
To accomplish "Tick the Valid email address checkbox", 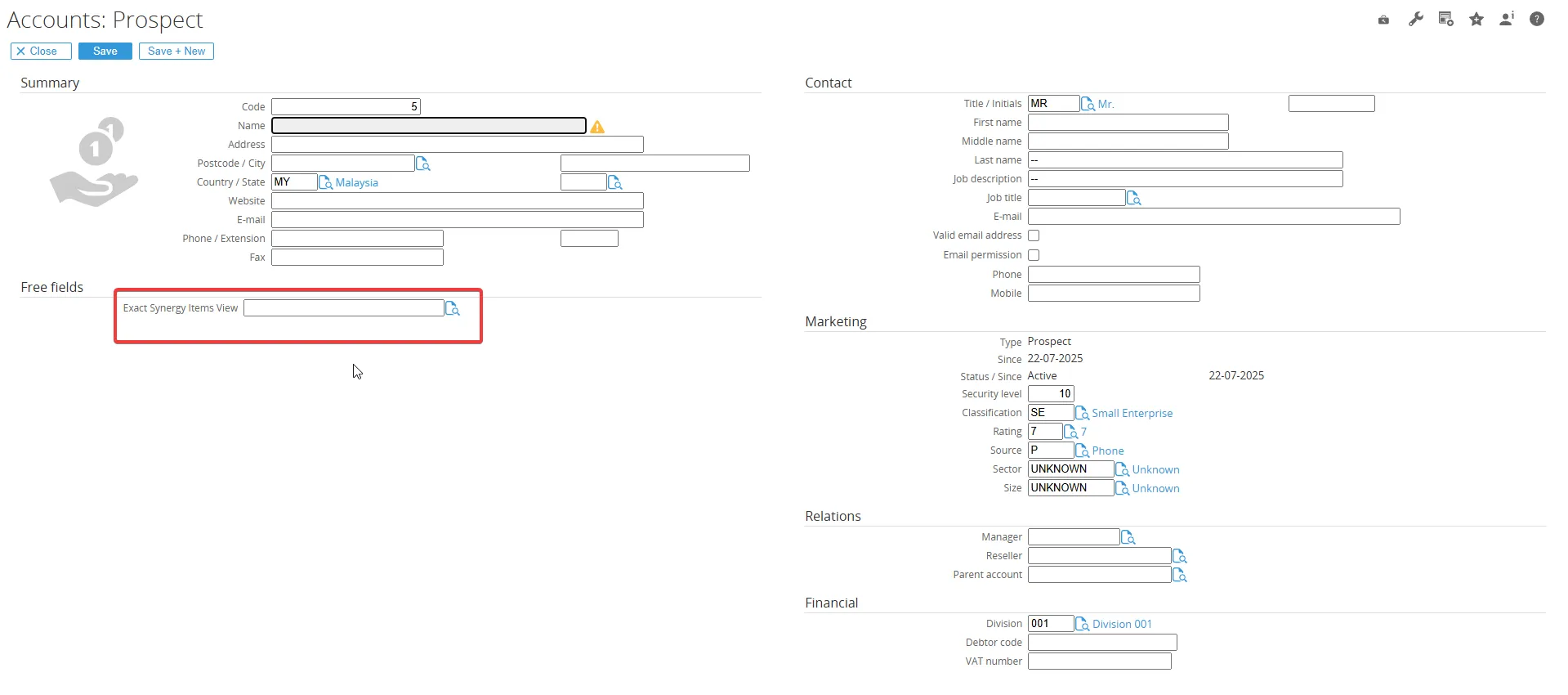I will pyautogui.click(x=1034, y=235).
